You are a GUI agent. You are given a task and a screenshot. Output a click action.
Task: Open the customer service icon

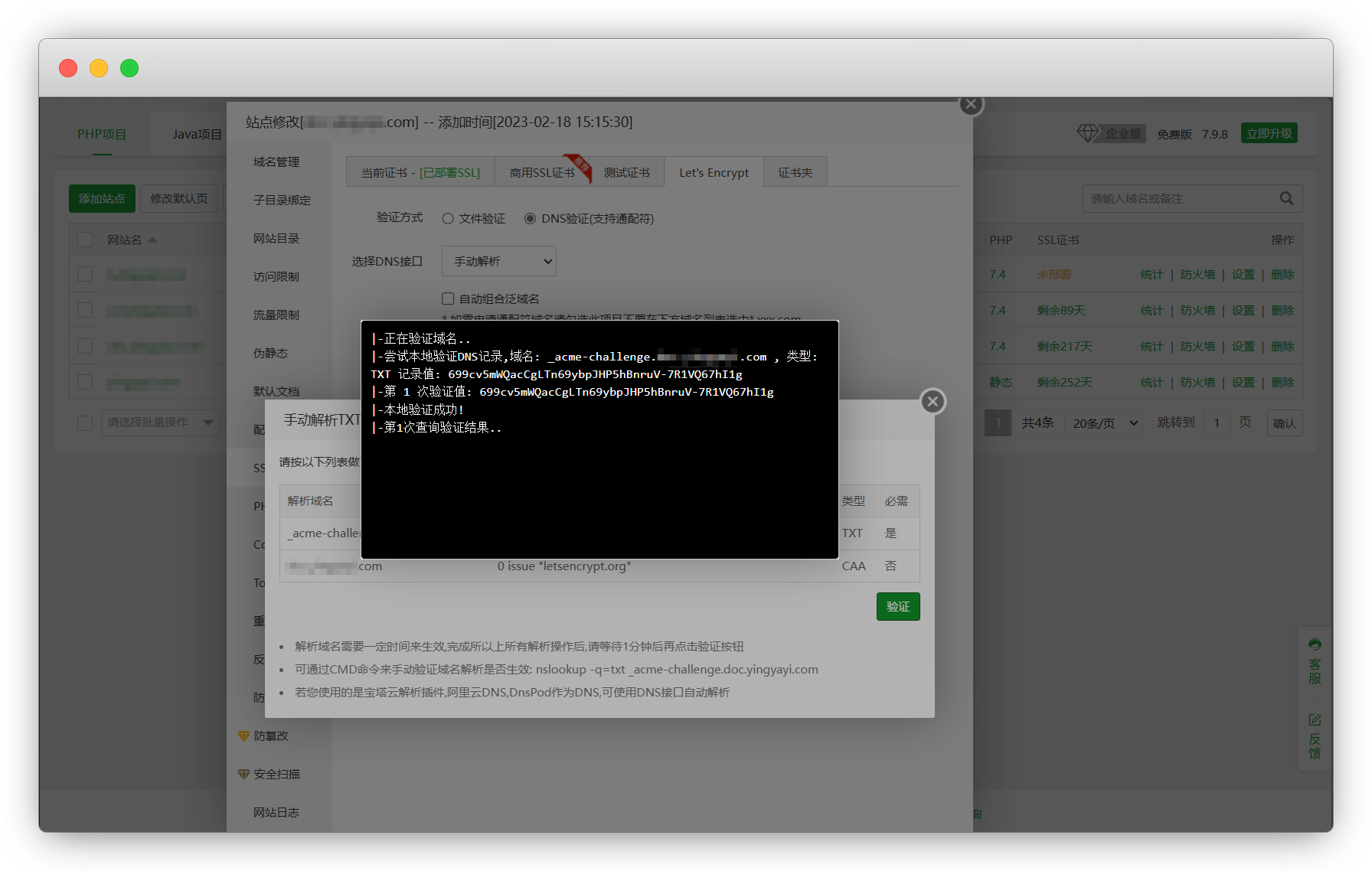(x=1315, y=644)
